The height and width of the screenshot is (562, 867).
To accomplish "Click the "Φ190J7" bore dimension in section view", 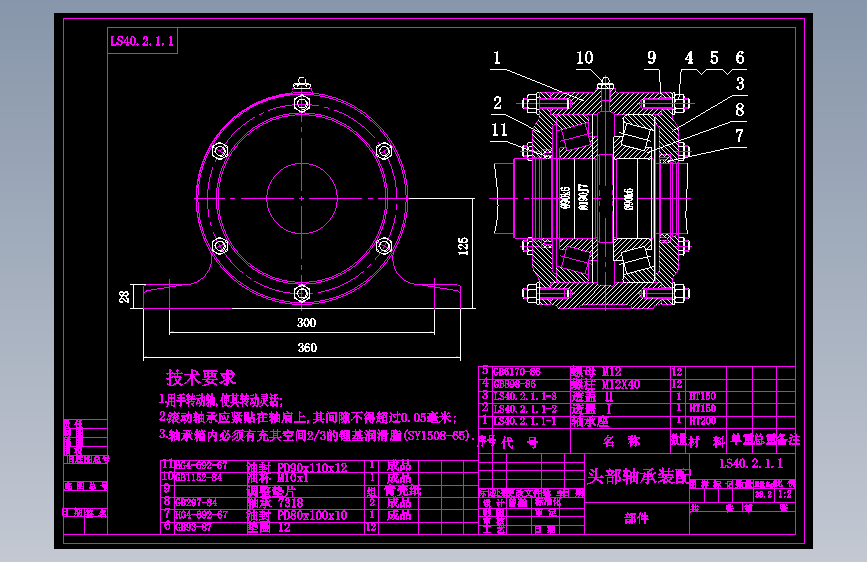I will tap(583, 197).
